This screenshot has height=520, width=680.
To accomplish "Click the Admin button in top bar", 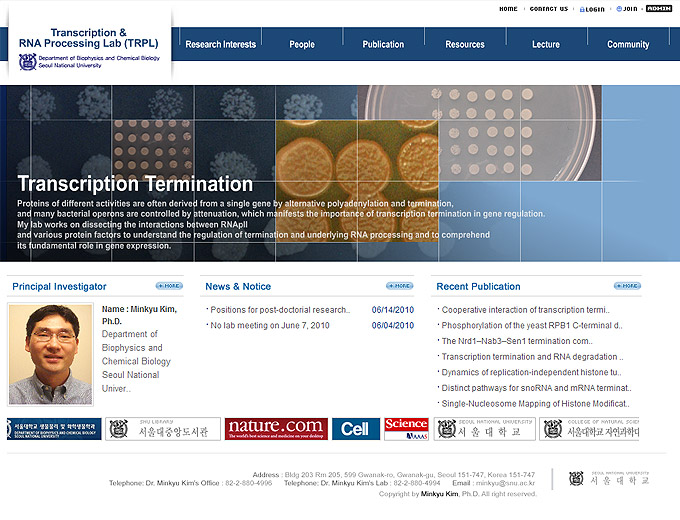I will pos(658,9).
